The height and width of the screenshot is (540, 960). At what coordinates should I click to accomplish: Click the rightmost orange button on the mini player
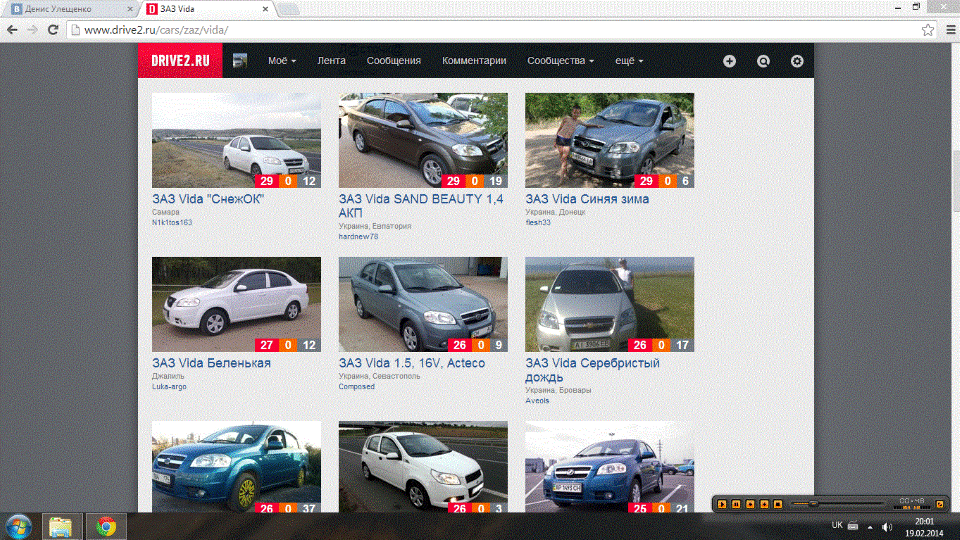click(940, 504)
